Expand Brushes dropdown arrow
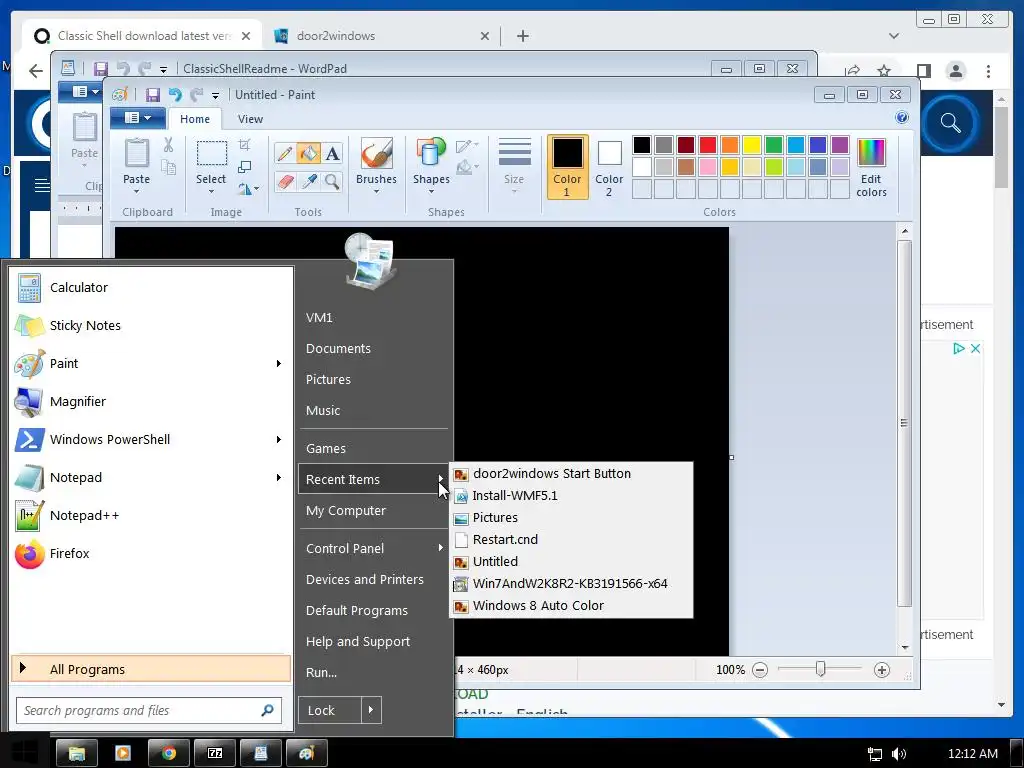This screenshot has width=1024, height=768. pos(376,191)
